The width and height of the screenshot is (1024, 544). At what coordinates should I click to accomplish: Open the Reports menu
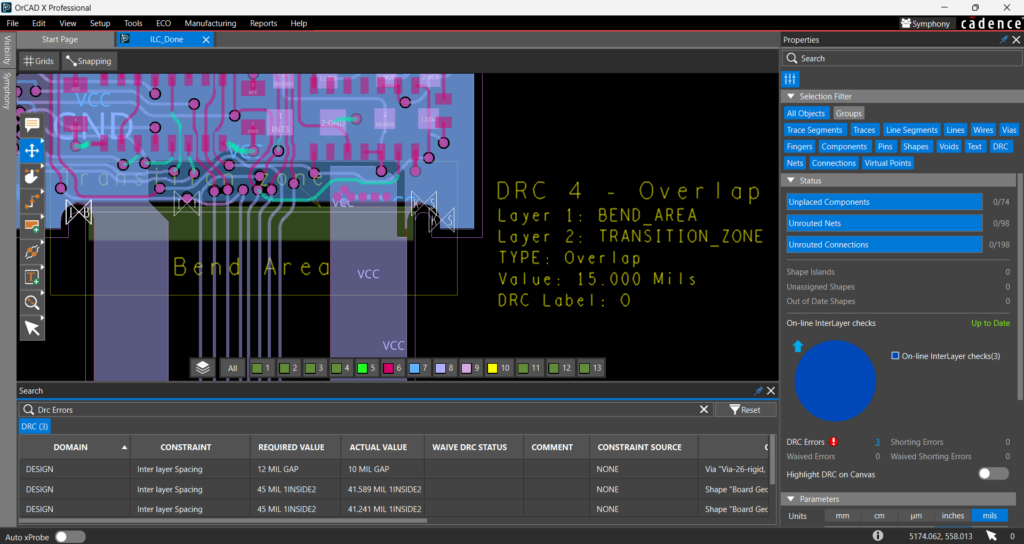(263, 23)
